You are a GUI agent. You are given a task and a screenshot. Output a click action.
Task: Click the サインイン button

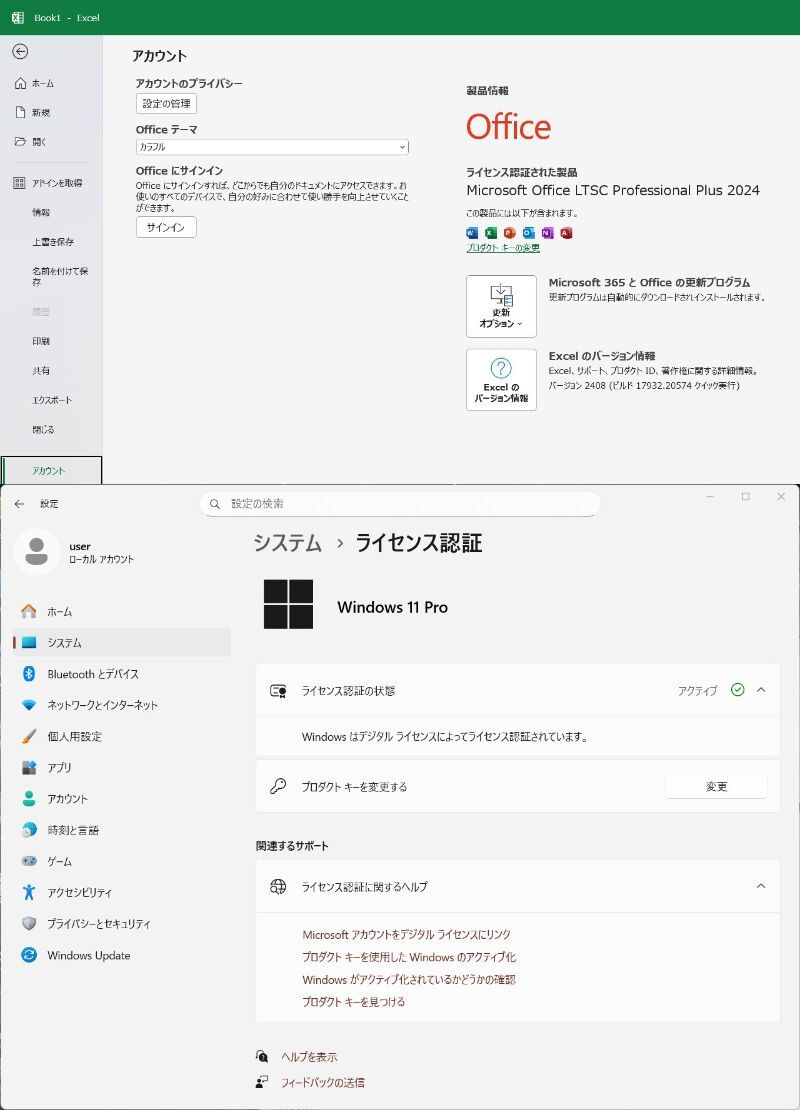pos(166,227)
